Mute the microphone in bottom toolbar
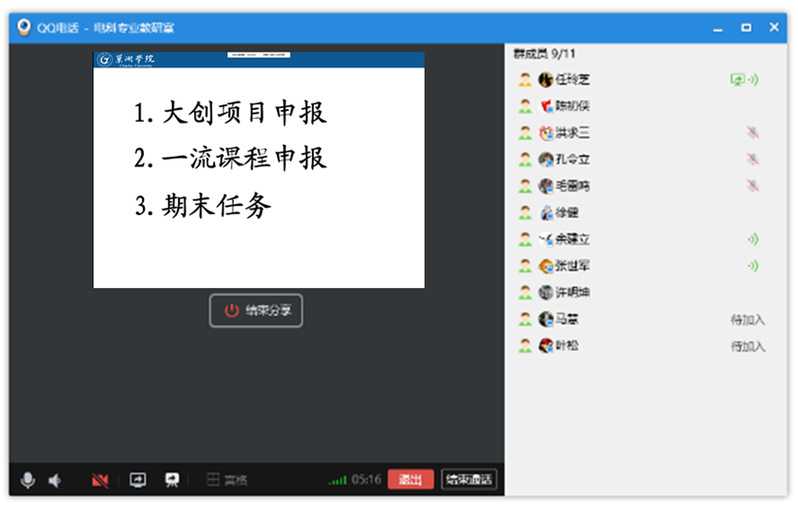 coord(28,480)
